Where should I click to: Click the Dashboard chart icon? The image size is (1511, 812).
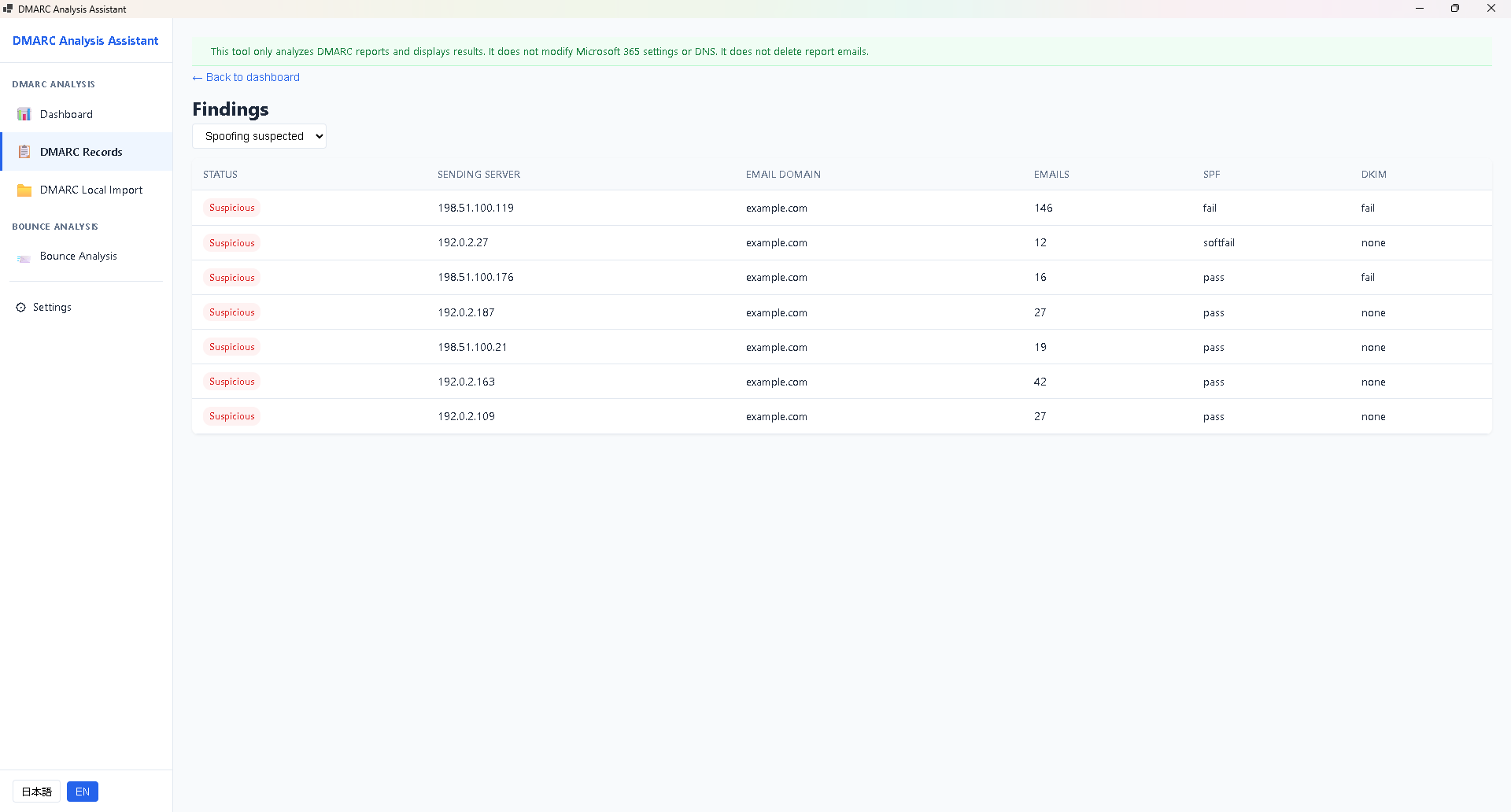point(24,114)
